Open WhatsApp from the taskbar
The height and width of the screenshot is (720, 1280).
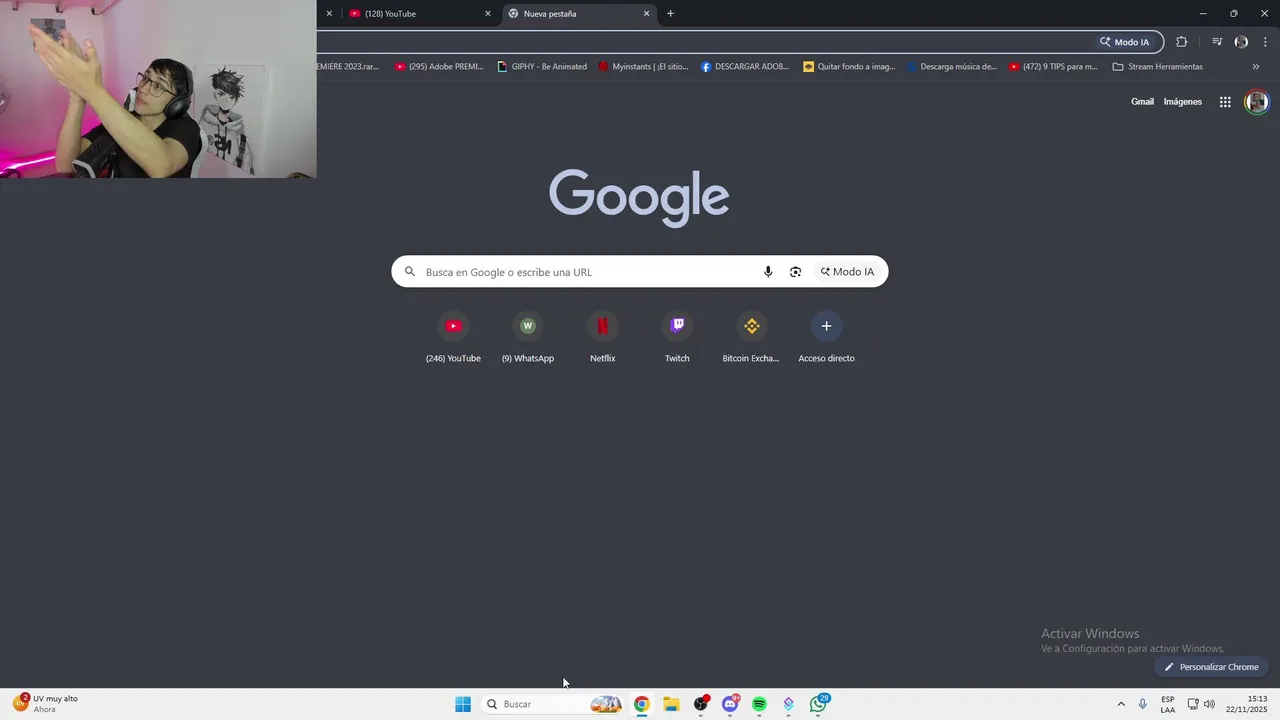pyautogui.click(x=818, y=704)
